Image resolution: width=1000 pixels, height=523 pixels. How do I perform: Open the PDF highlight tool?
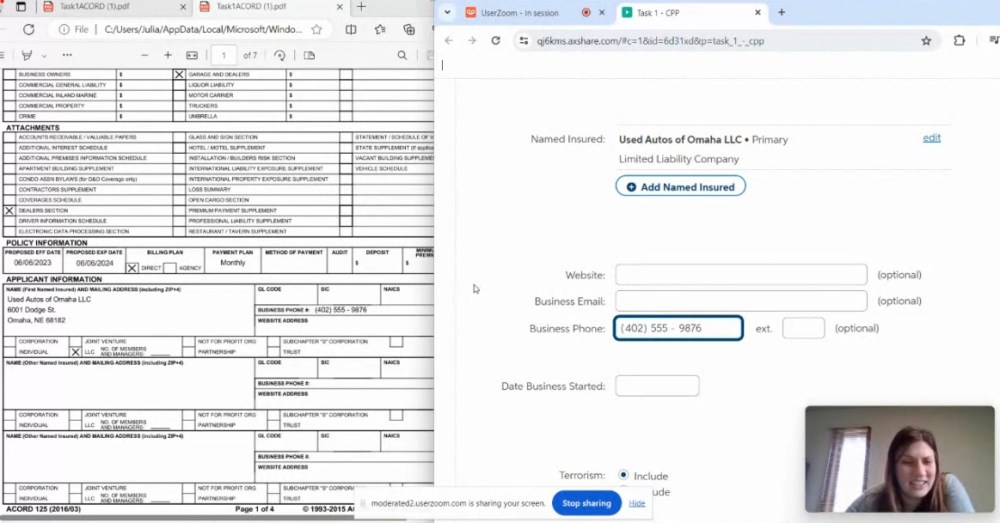click(x=28, y=55)
